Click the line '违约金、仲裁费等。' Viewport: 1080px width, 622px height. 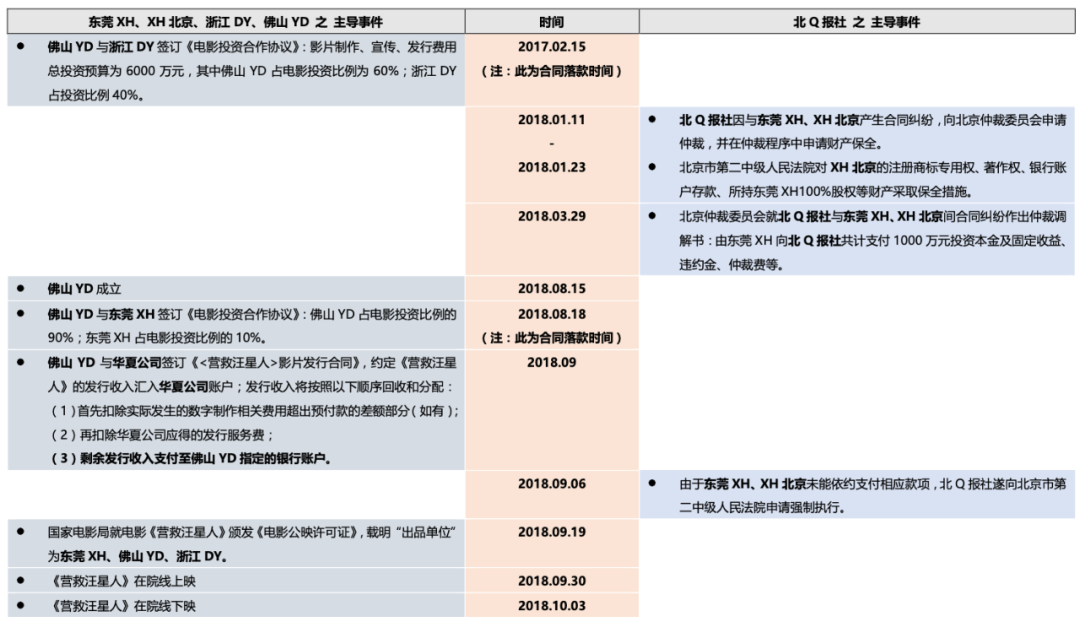[731, 265]
